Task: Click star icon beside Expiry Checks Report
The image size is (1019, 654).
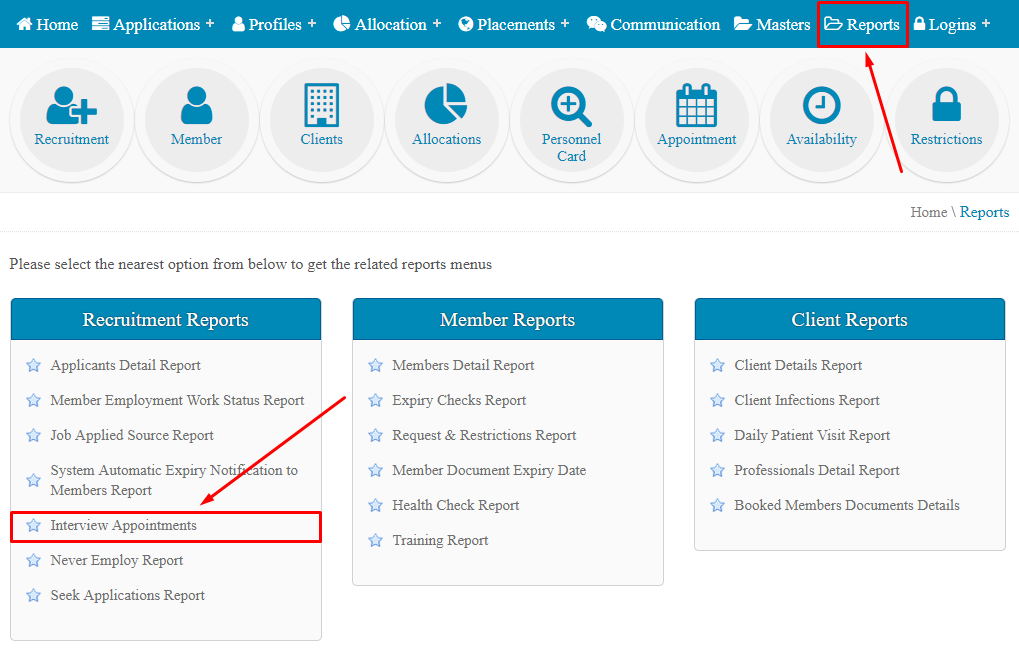Action: (375, 400)
